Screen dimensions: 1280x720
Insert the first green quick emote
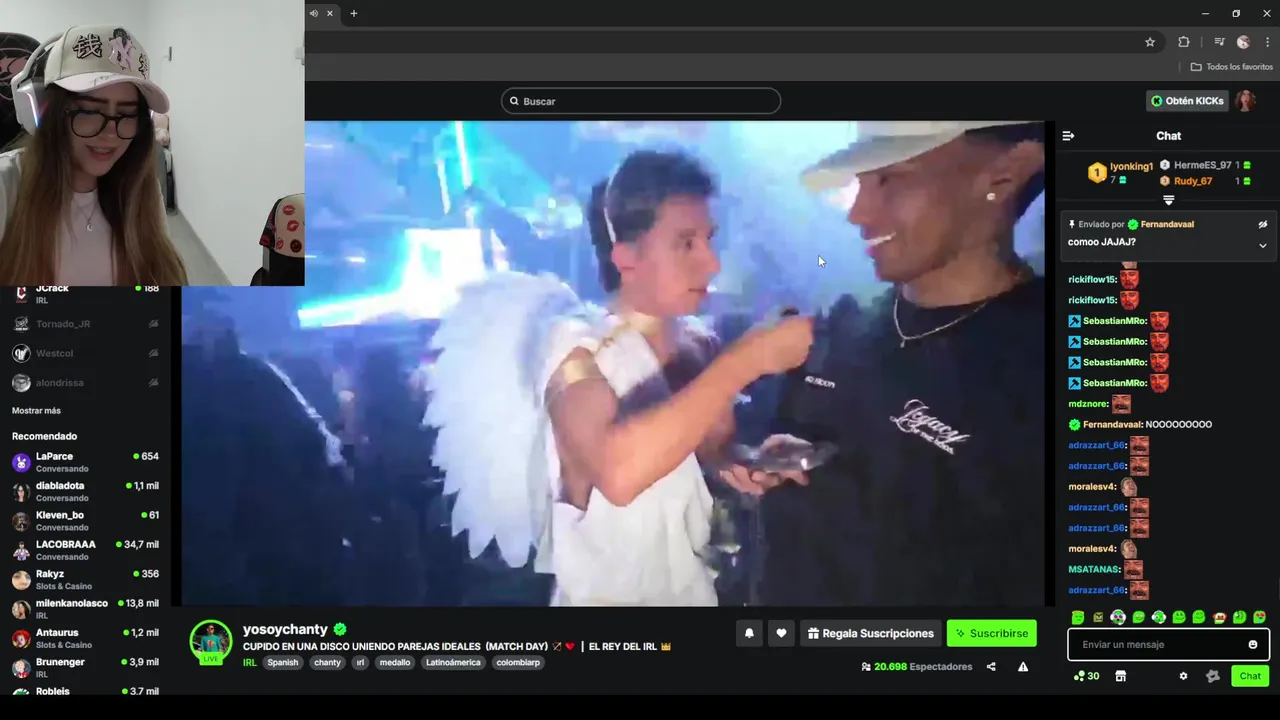coord(1078,617)
